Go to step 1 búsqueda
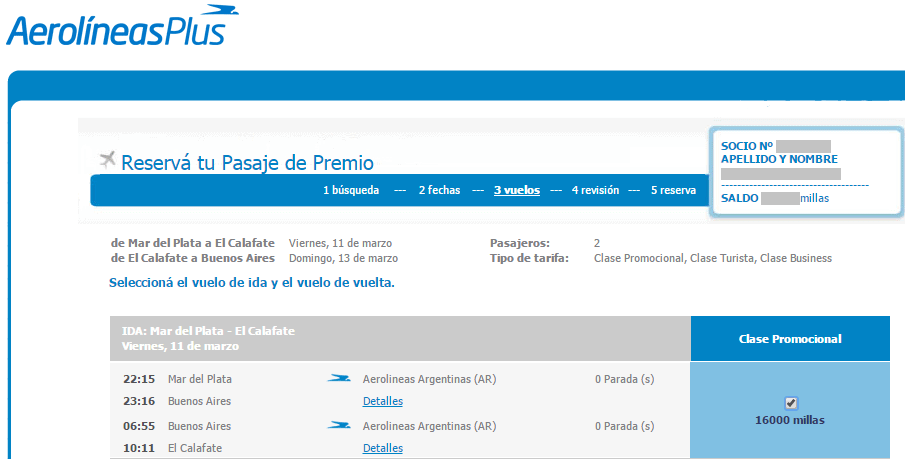905x459 pixels. pos(351,190)
